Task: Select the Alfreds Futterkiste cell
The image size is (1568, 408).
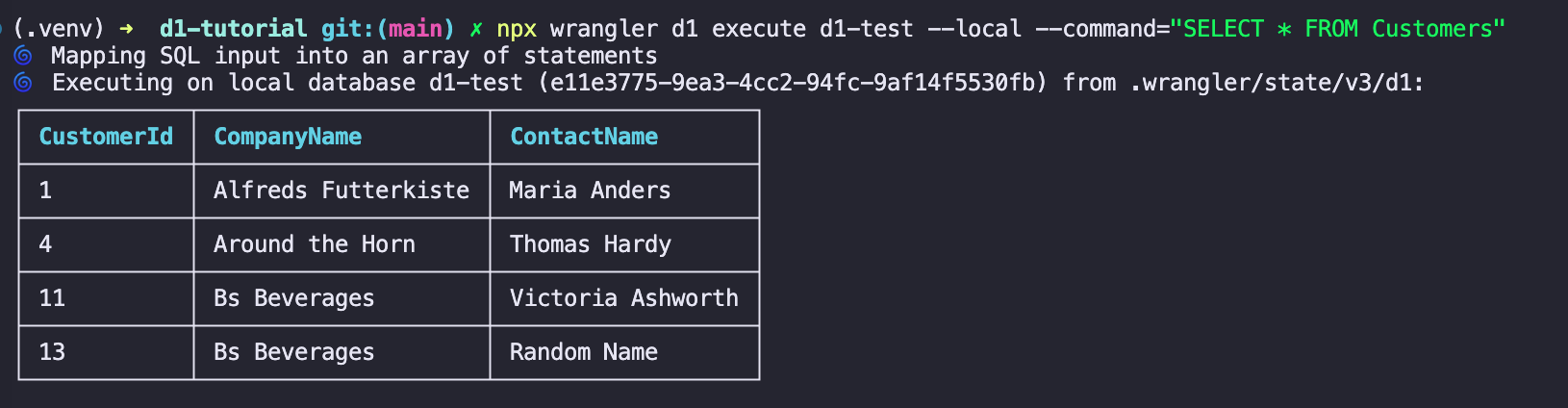Action: 341,191
